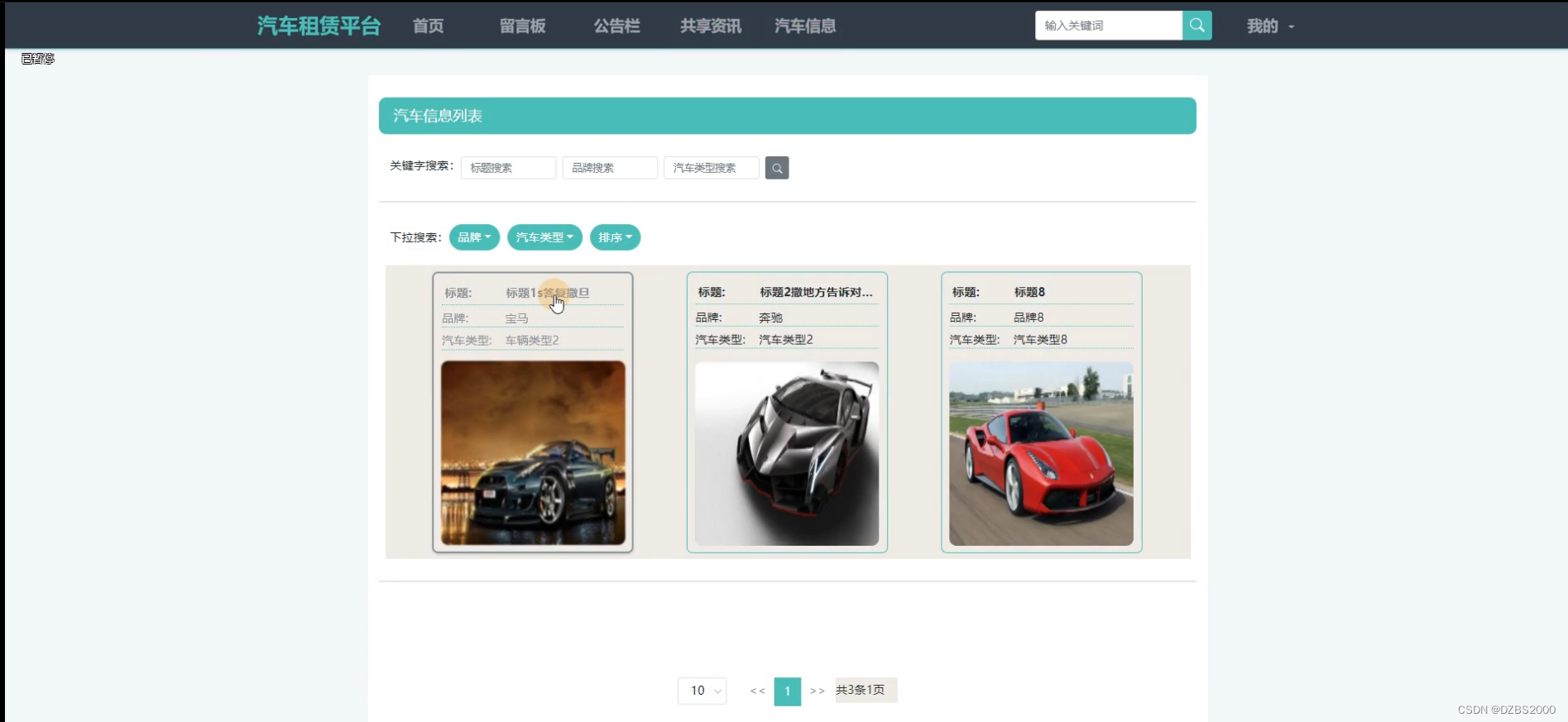Expand the 我的 user dropdown

(x=1270, y=26)
